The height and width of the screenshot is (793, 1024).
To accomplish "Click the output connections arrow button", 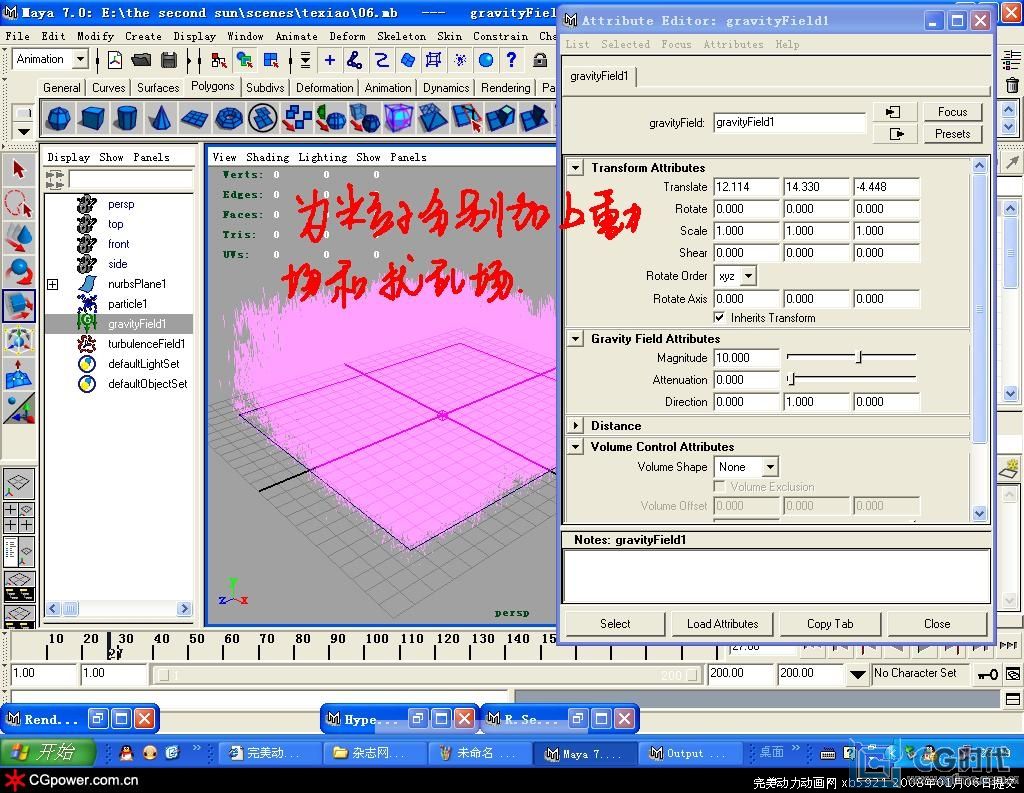I will click(896, 134).
